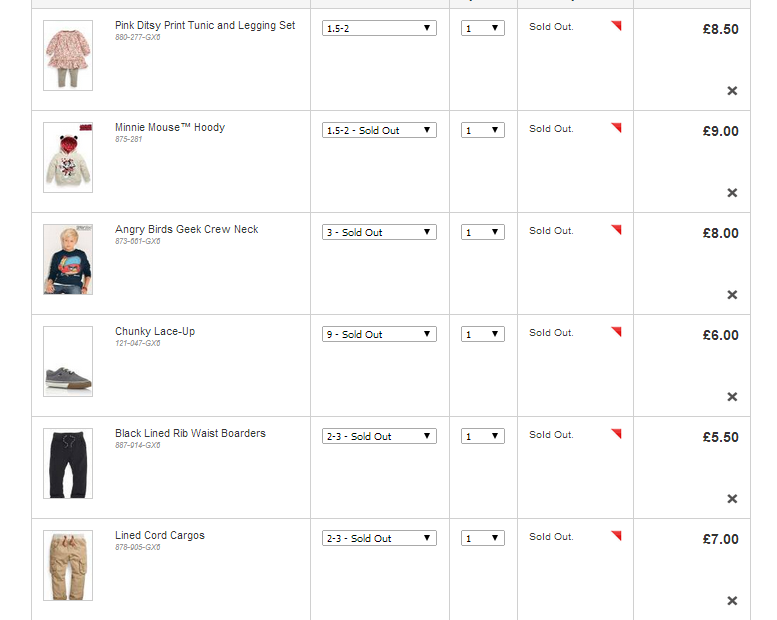
Task: Open quantity dropdown for Lined Cord Cargos
Action: click(x=483, y=538)
